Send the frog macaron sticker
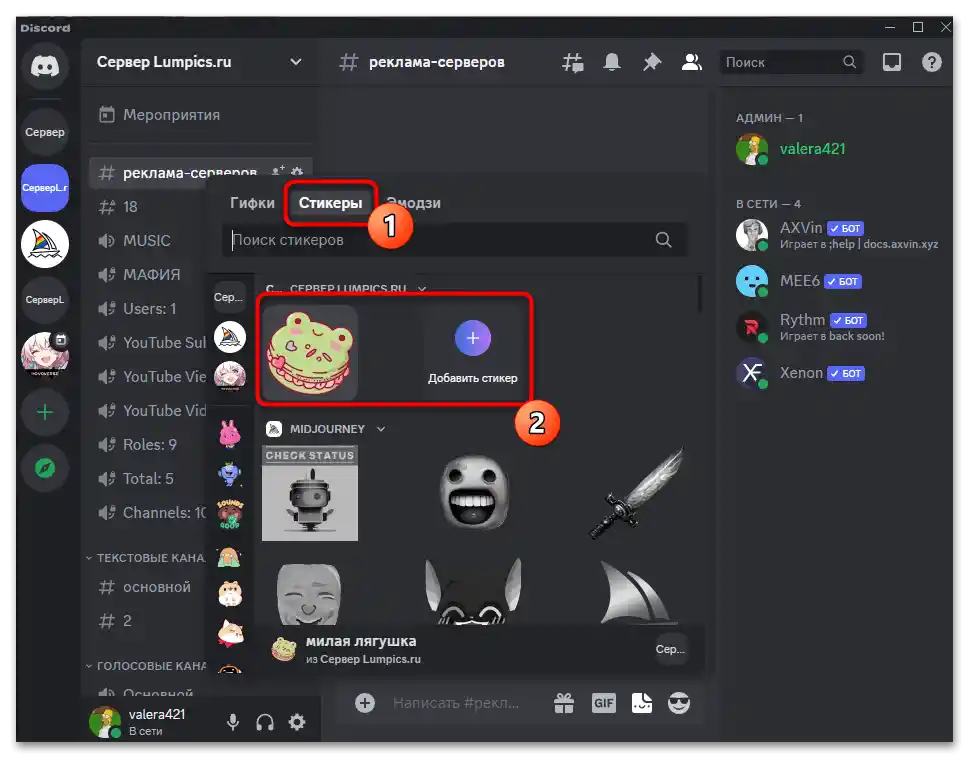This screenshot has height=758, width=969. point(310,353)
